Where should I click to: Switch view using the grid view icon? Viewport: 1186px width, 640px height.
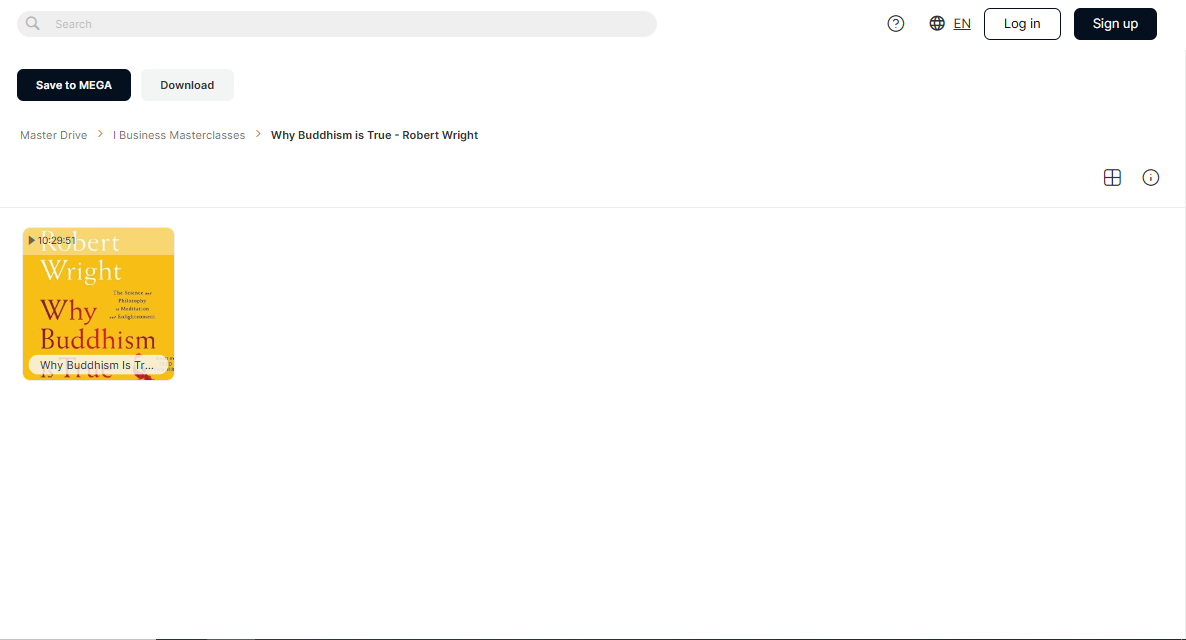click(1112, 178)
